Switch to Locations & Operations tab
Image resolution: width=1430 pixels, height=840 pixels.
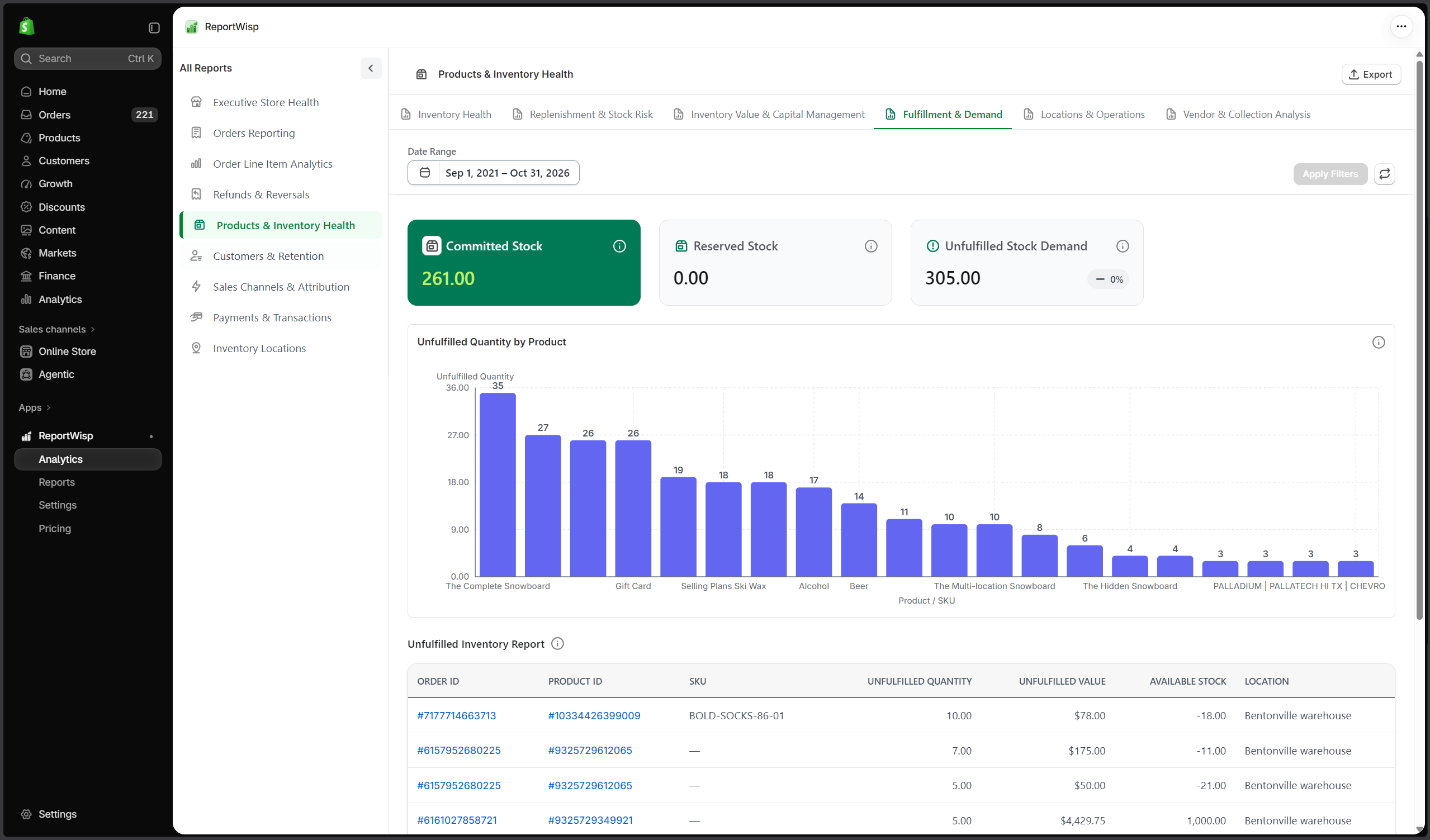pyautogui.click(x=1084, y=114)
